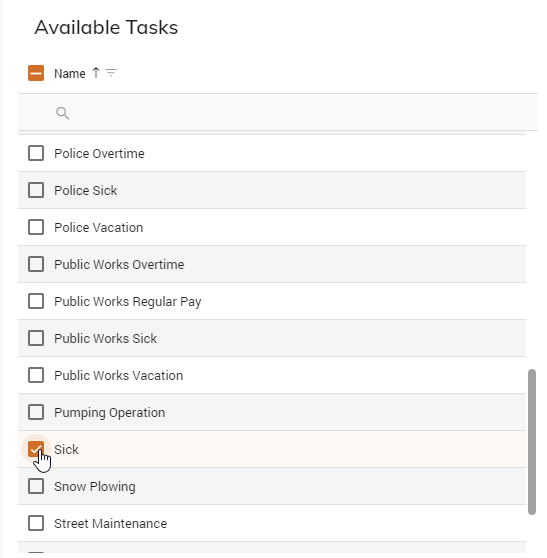Enable the Pumping Operation checkbox

(x=36, y=412)
